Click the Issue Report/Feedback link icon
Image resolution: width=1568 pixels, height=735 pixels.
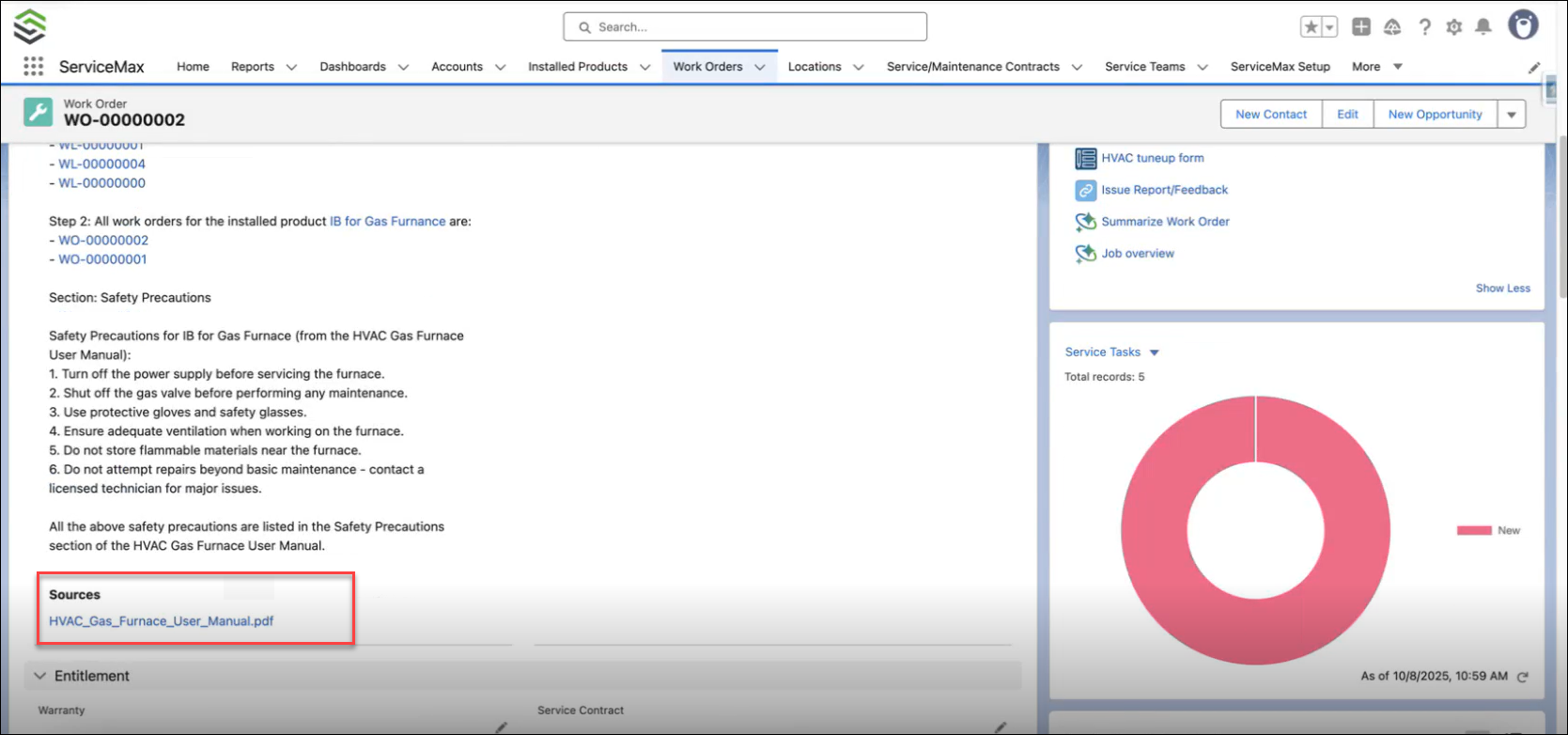(1086, 190)
